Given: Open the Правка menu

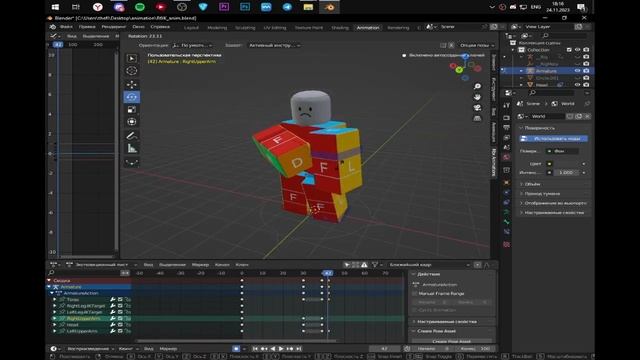Looking at the screenshot, I should click(87, 27).
